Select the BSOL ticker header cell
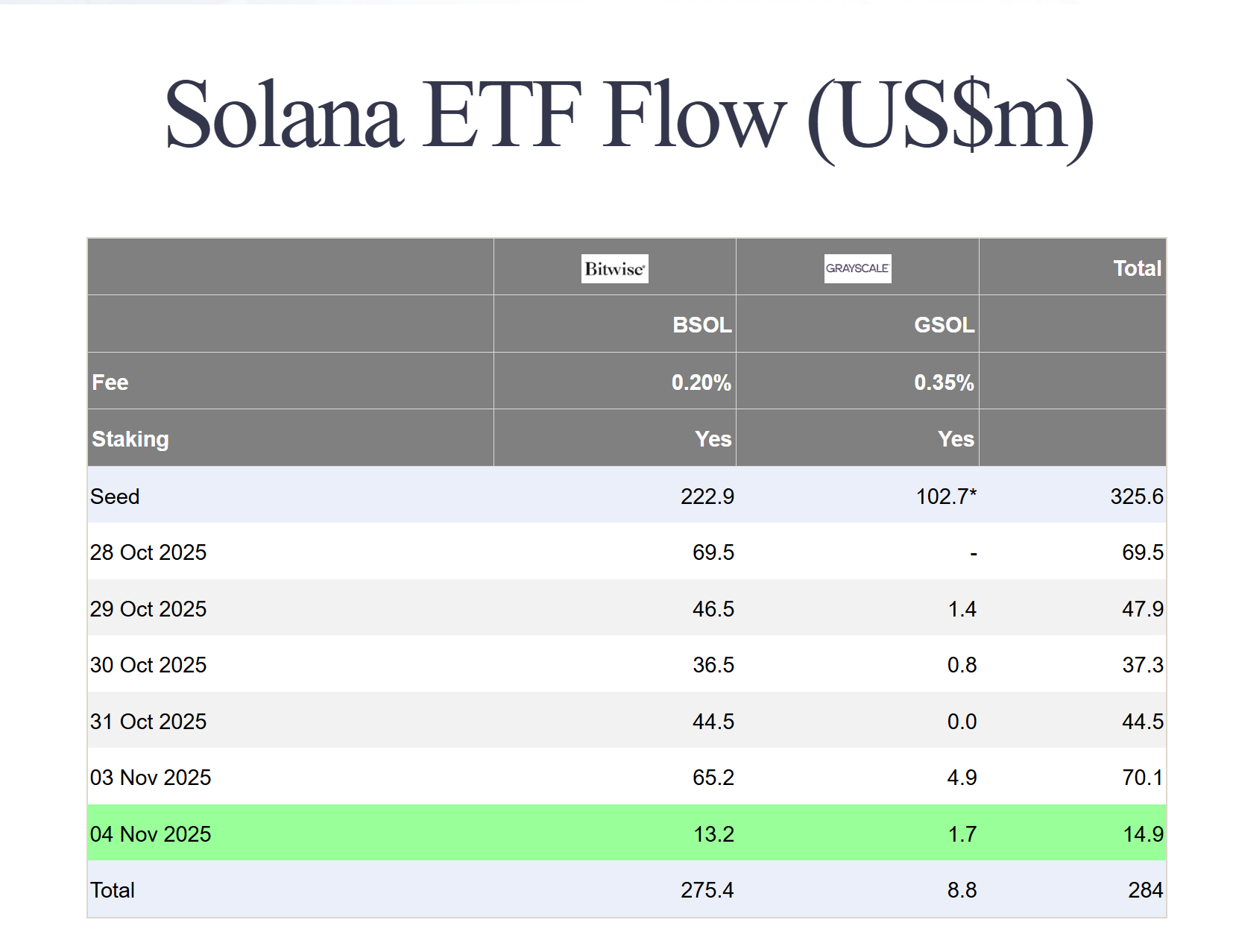Image resolution: width=1233 pixels, height=952 pixels. [x=701, y=325]
